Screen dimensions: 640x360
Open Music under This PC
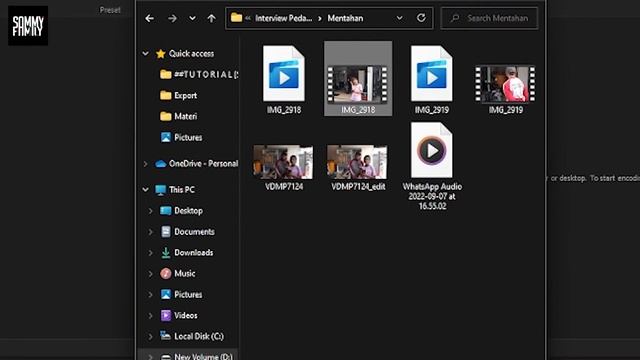click(x=178, y=273)
